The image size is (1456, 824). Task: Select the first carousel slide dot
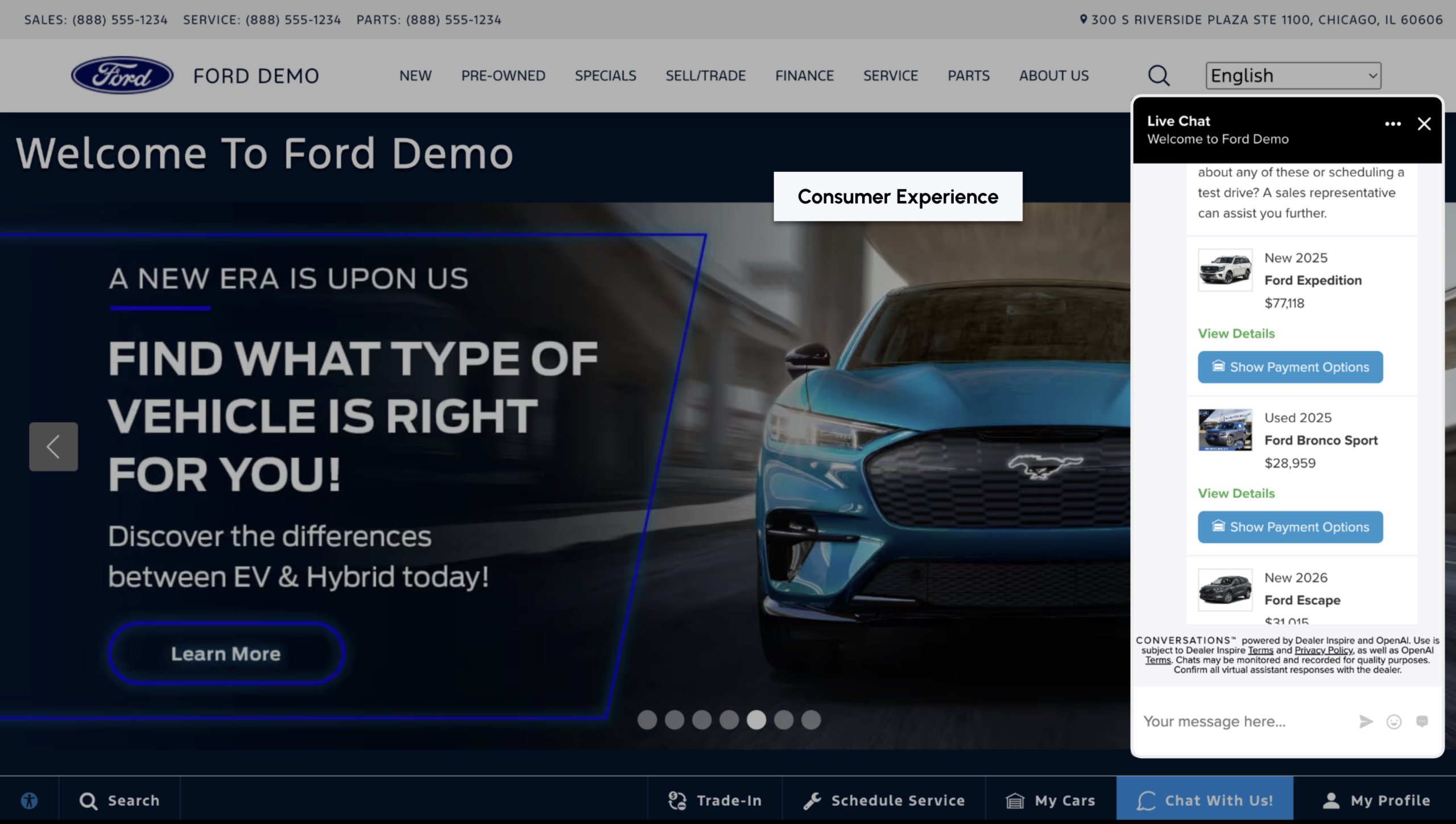tap(647, 720)
